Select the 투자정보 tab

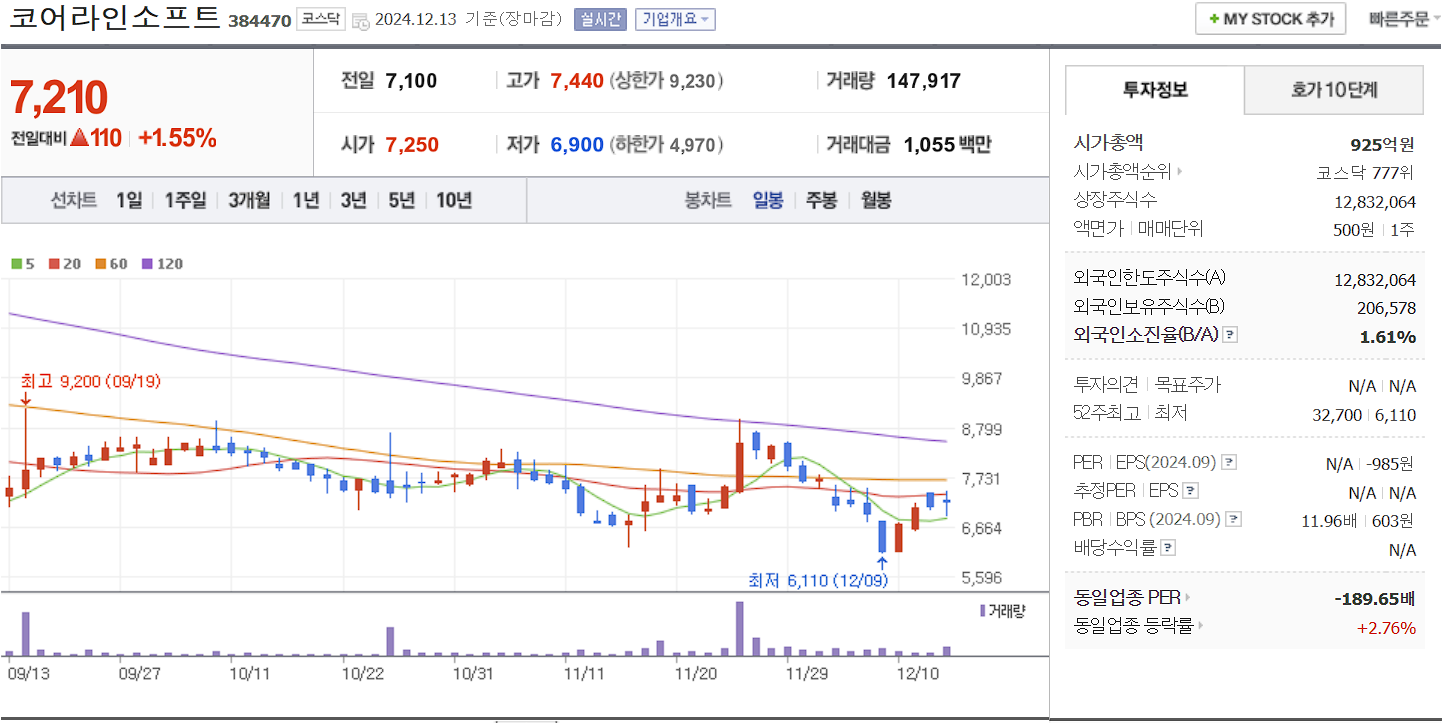[1153, 90]
